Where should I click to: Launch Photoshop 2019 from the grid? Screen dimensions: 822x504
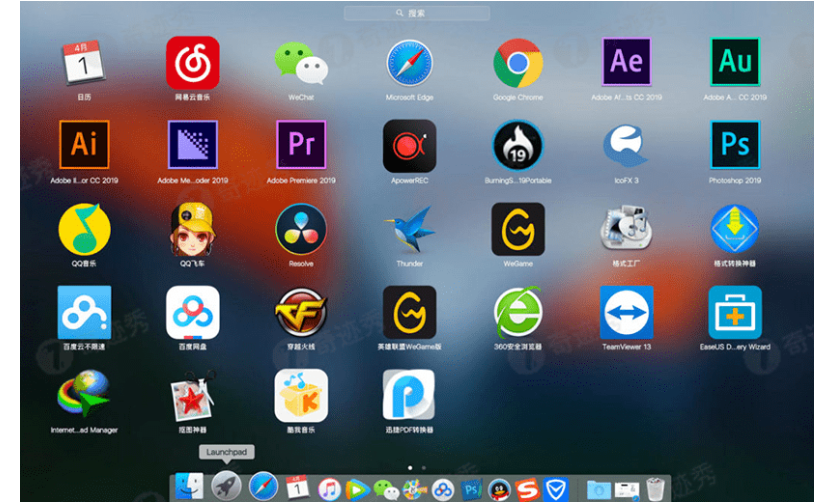(735, 144)
